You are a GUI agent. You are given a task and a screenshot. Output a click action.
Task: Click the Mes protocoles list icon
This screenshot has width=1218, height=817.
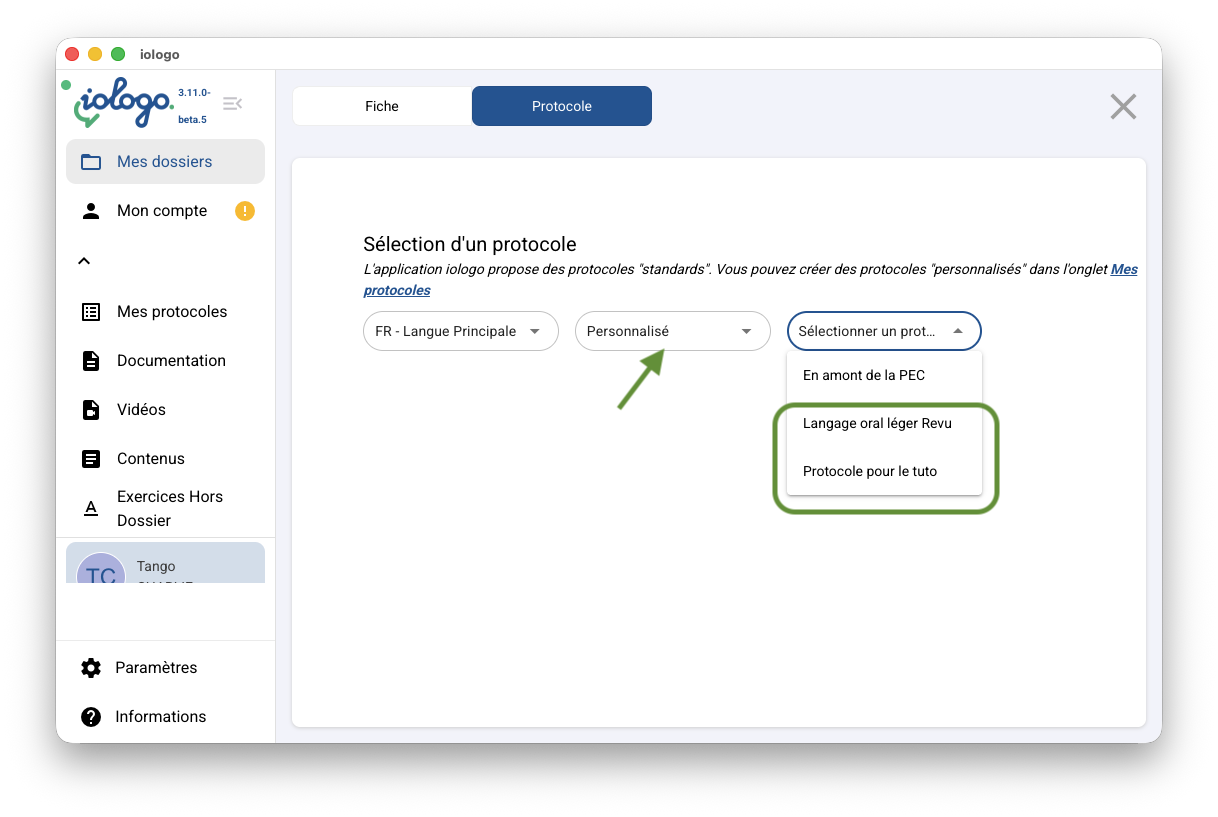coord(91,312)
